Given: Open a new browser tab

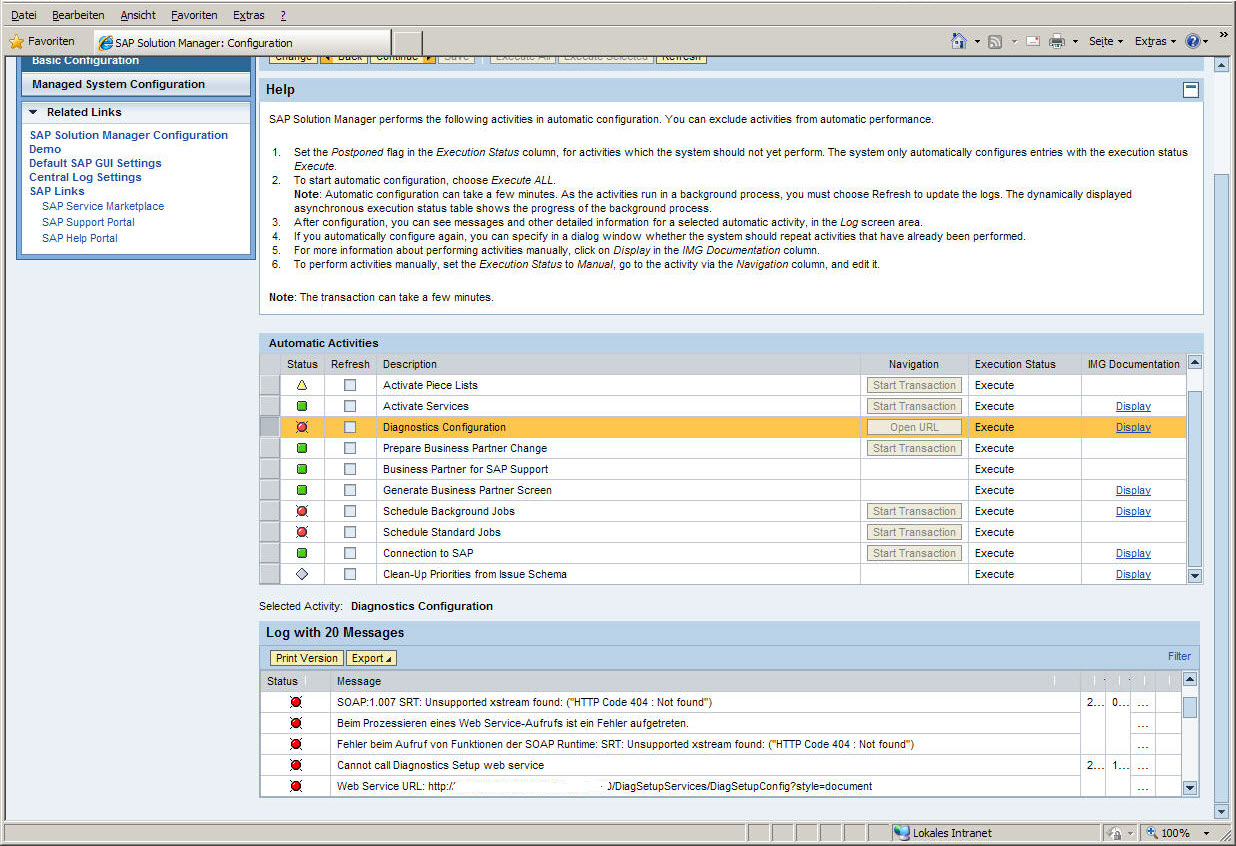Looking at the screenshot, I should point(407,44).
